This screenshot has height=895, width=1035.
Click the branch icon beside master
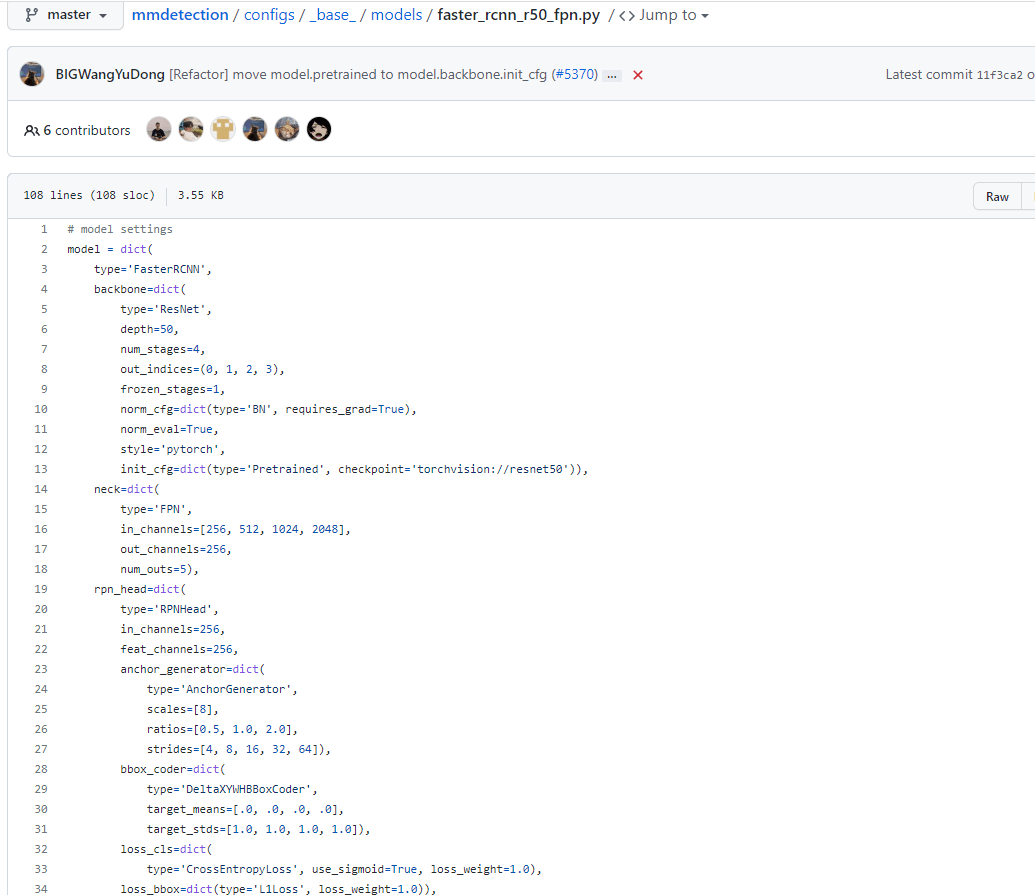tap(31, 15)
